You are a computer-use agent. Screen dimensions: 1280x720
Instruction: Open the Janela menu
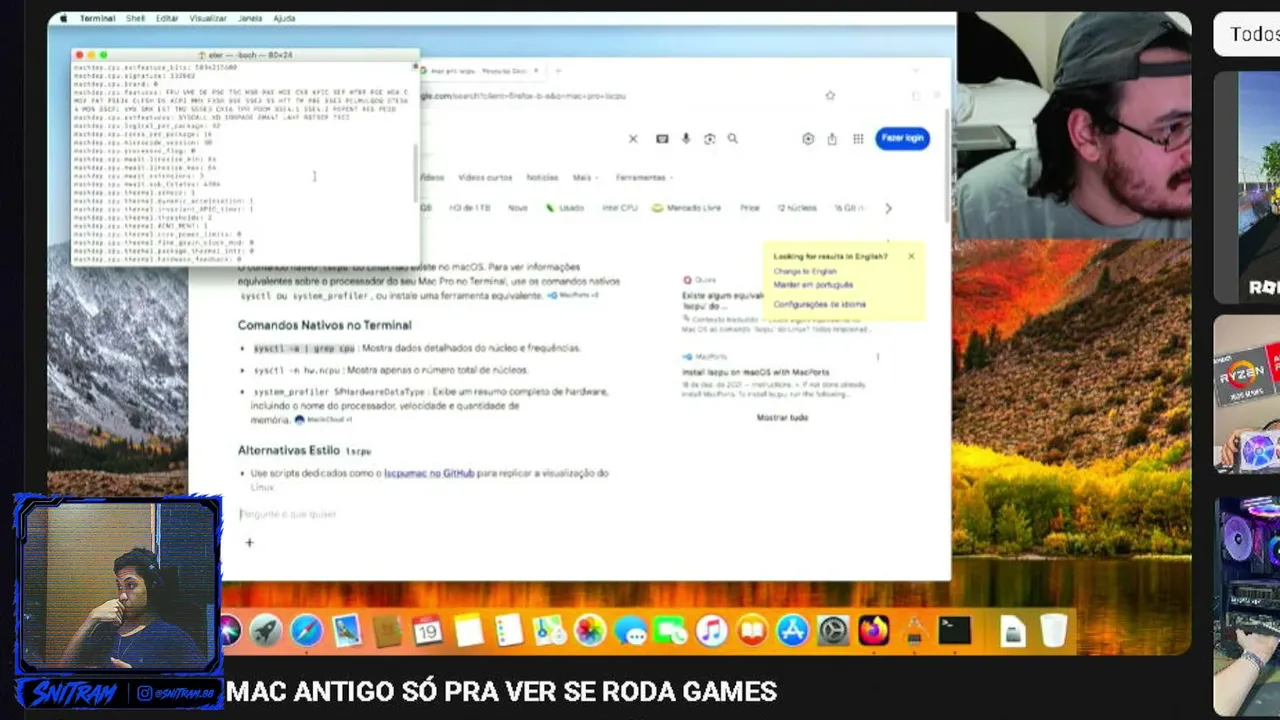point(250,18)
